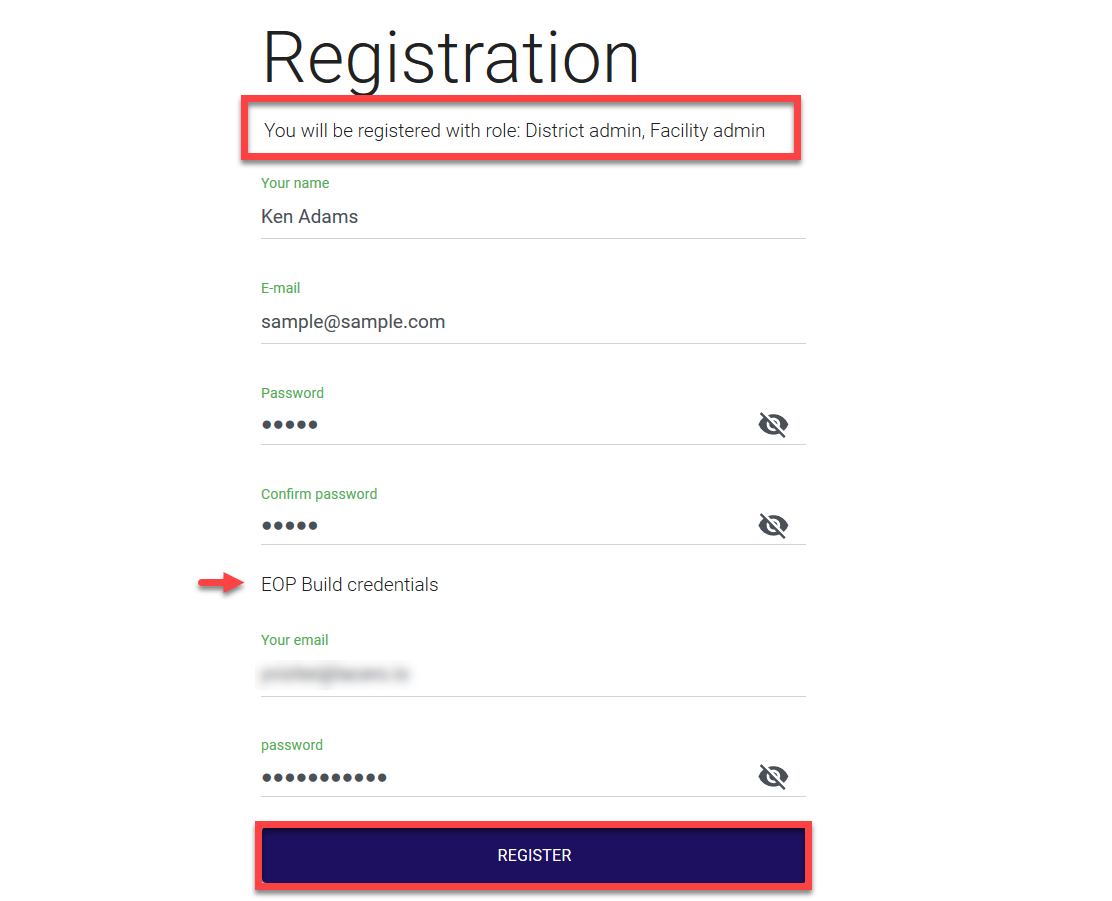Select the EOP Build credentials section title
The width and height of the screenshot is (1112, 901).
[349, 585]
